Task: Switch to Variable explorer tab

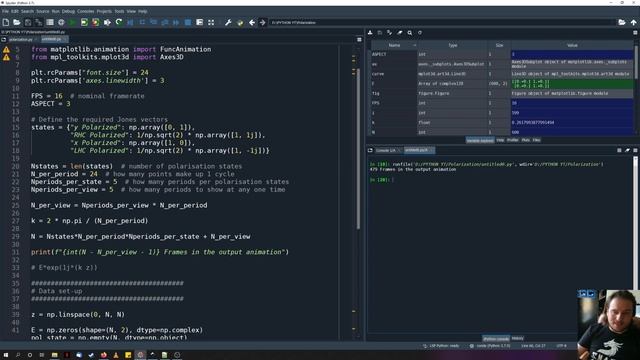Action: tap(480, 140)
